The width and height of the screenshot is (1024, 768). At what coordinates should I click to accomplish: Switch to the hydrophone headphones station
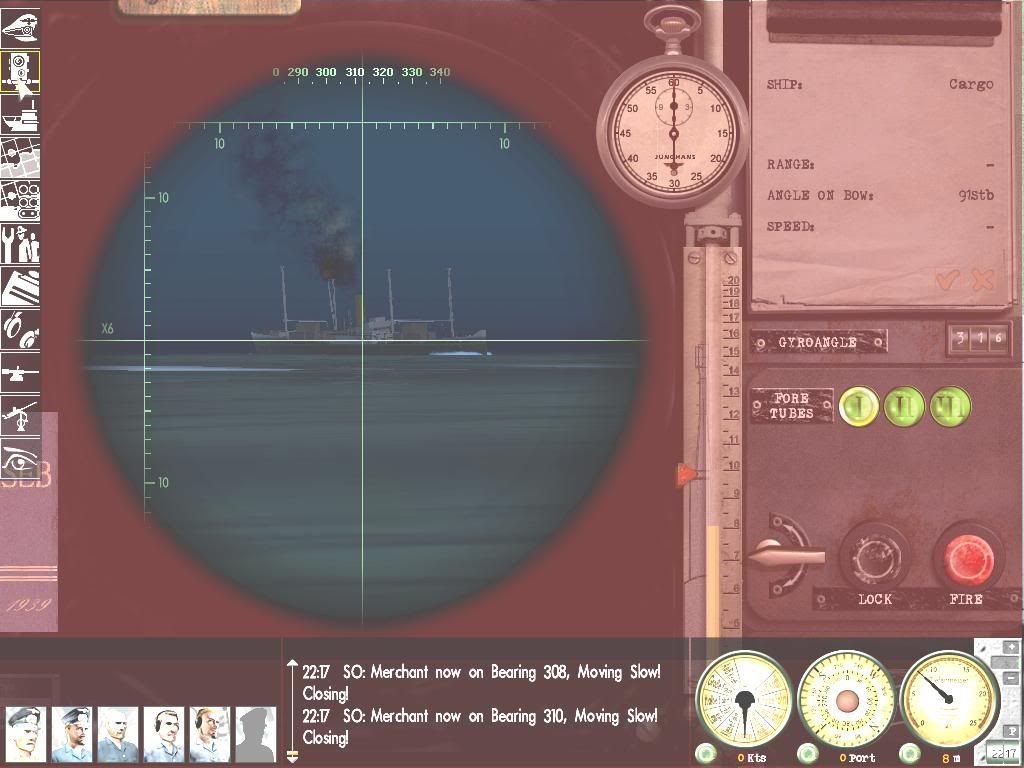[x=20, y=330]
